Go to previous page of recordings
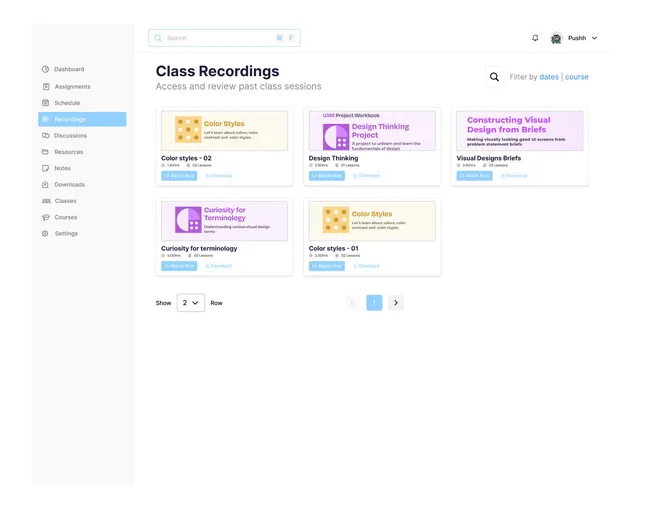The image size is (645, 508). coord(353,303)
